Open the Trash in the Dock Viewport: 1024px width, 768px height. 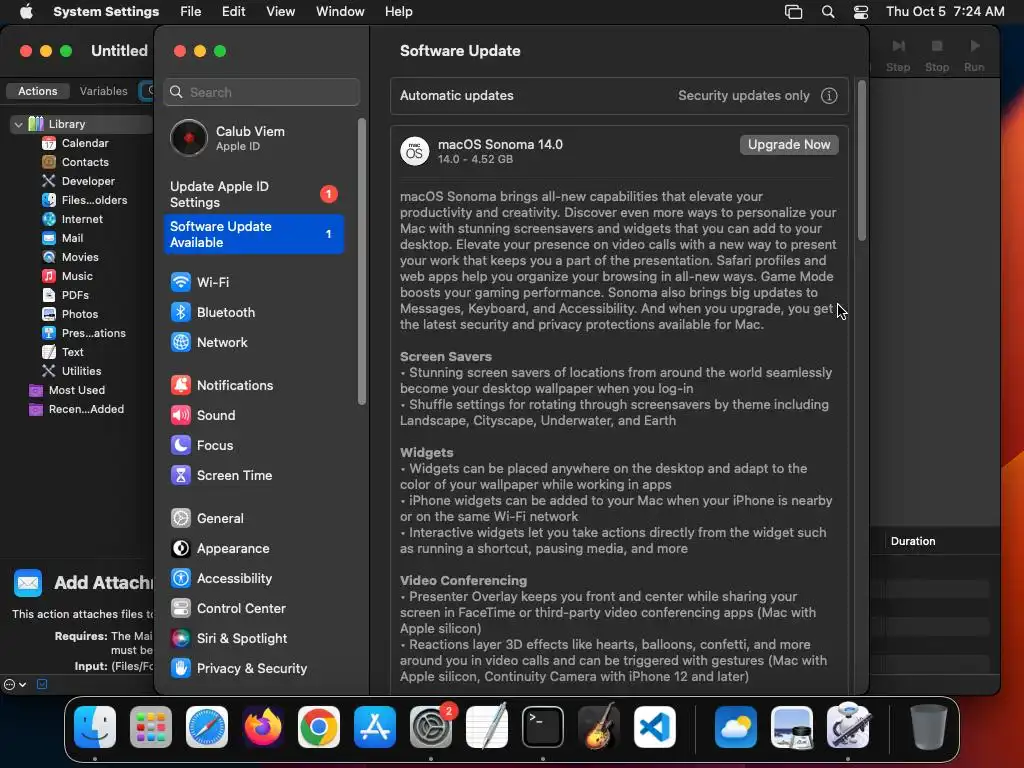[x=928, y=727]
